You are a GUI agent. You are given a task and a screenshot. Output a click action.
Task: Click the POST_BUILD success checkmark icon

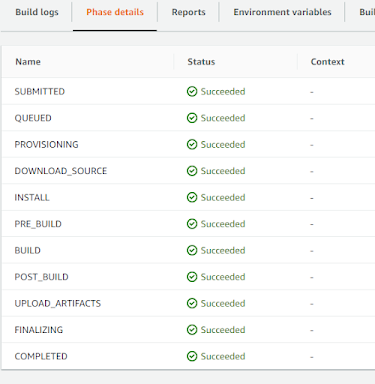[x=192, y=277]
